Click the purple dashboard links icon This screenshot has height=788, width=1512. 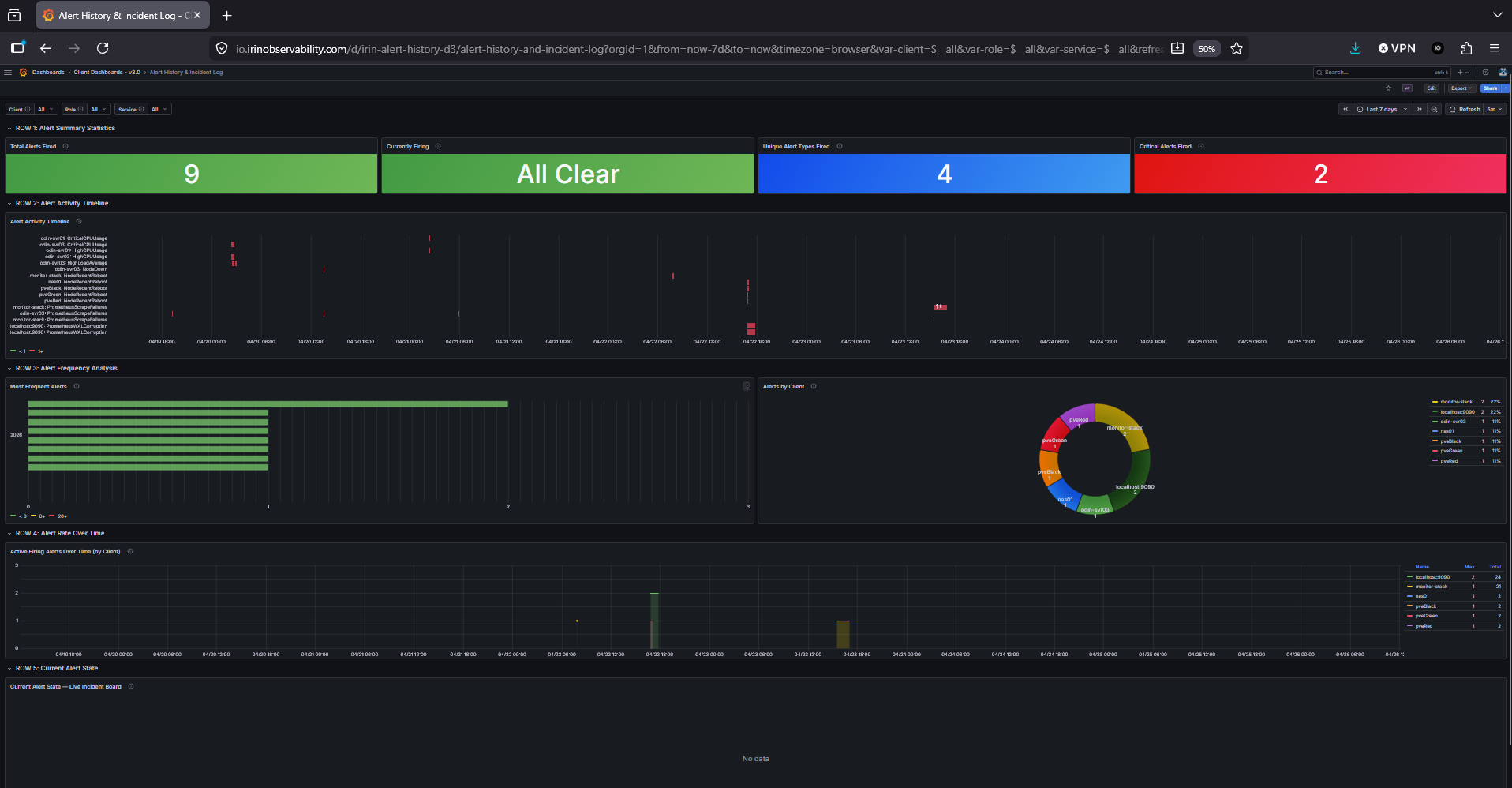click(1407, 88)
